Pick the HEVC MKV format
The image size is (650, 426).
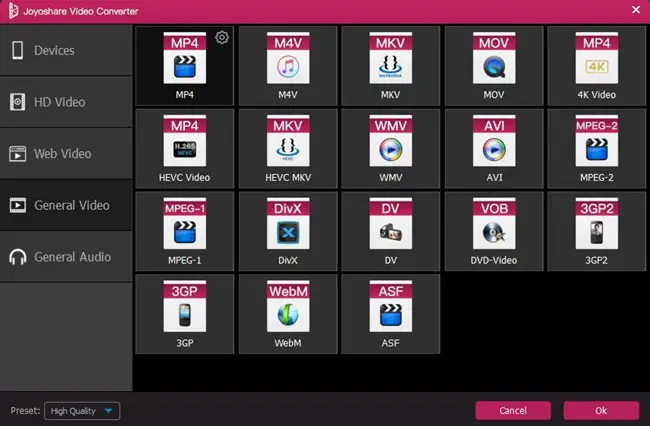288,149
